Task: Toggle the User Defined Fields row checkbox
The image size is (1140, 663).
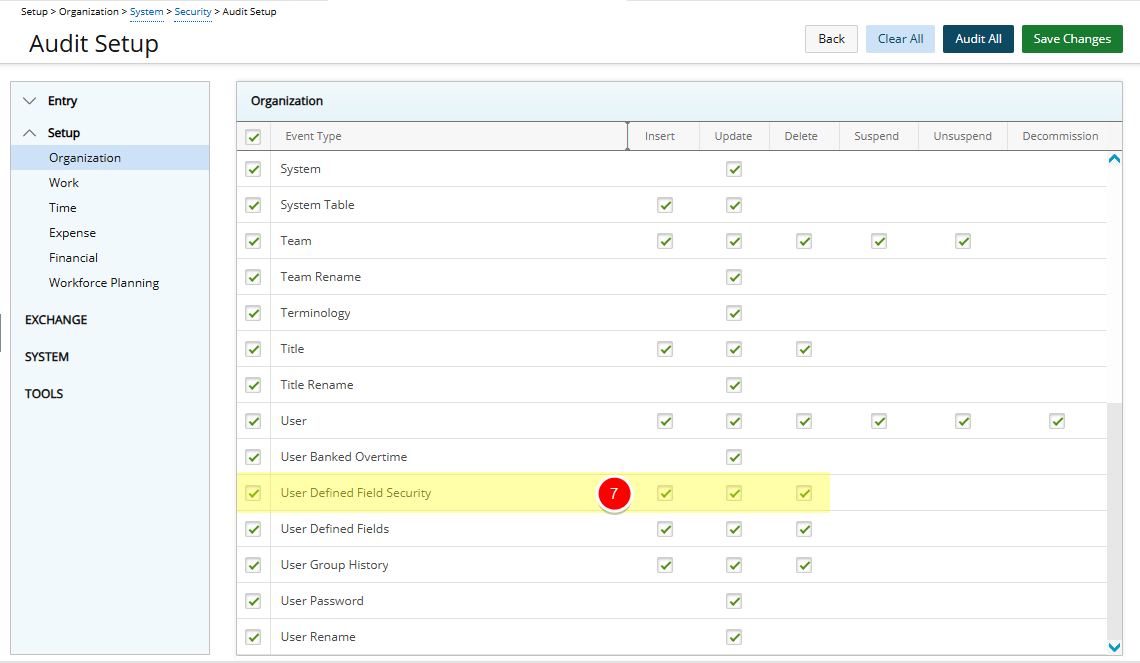Action: [x=253, y=529]
